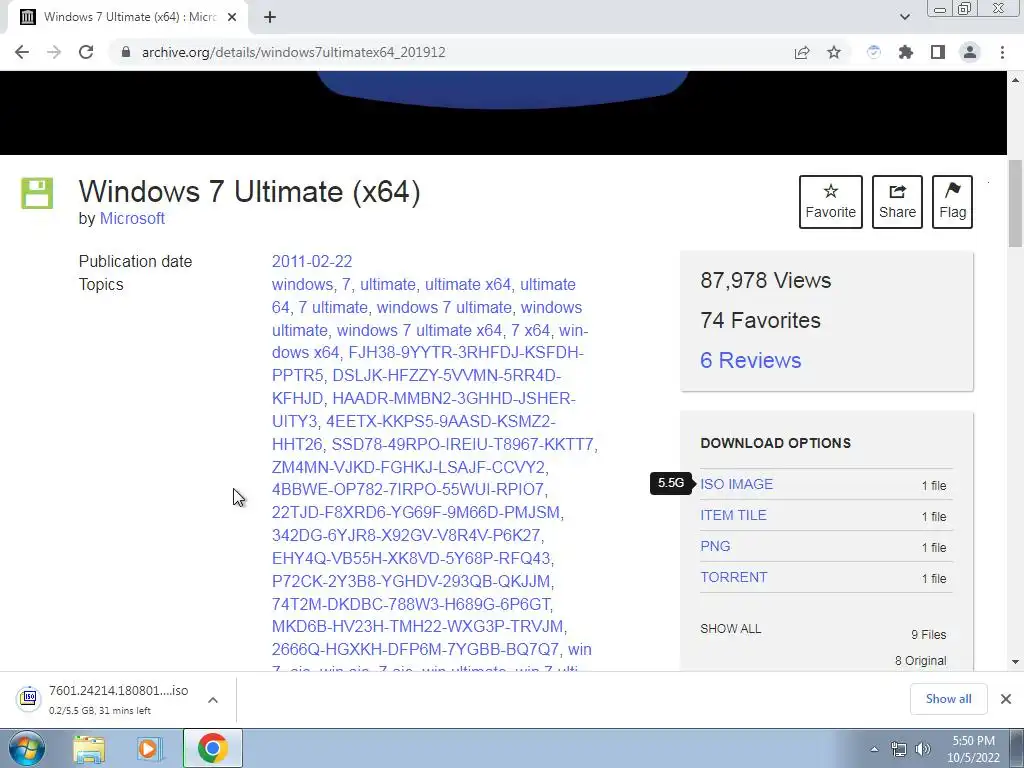Click the '9 Files' count text
This screenshot has height=768, width=1024.
929,635
